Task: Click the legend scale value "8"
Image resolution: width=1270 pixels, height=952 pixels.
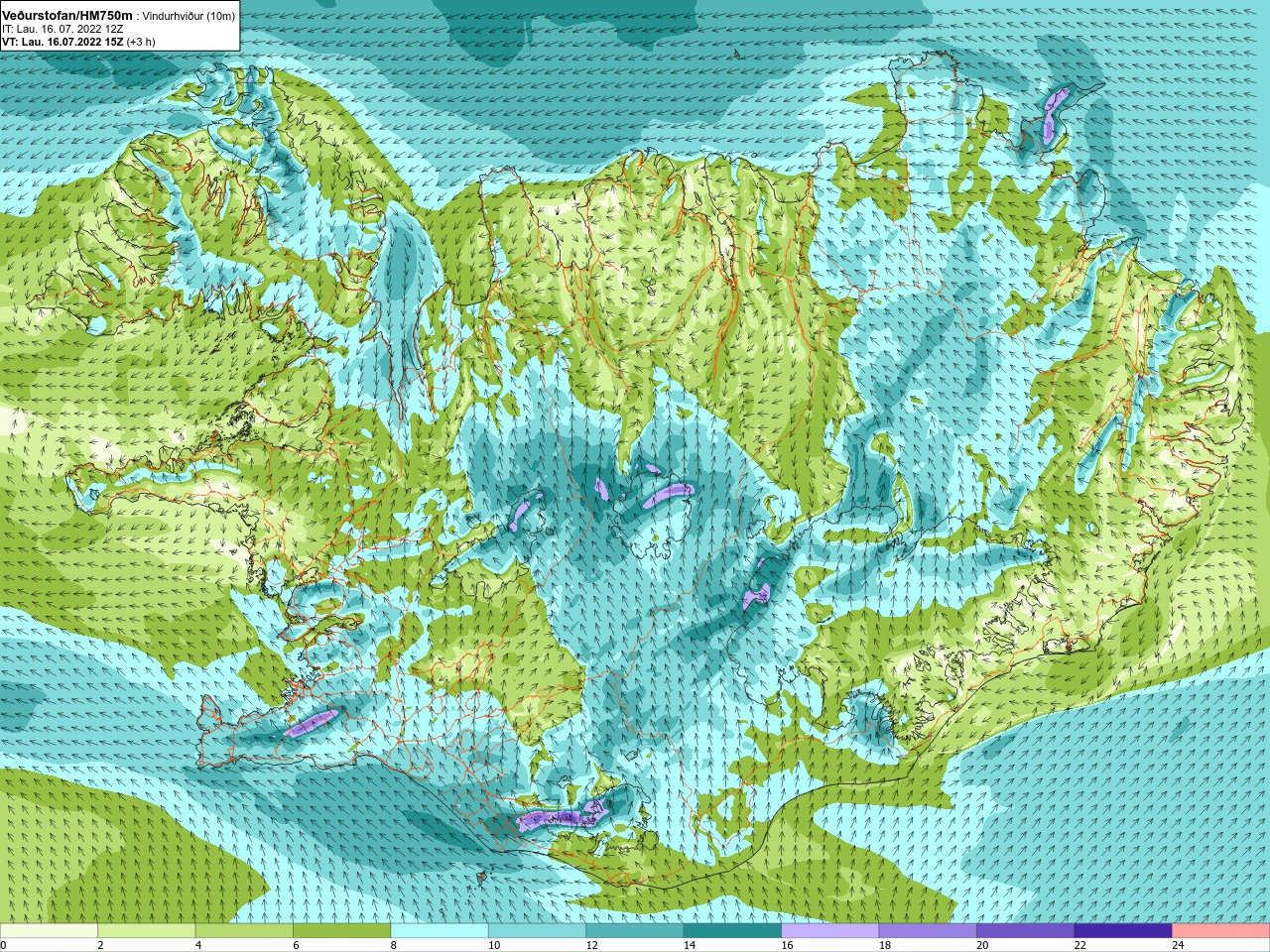Action: point(393,945)
